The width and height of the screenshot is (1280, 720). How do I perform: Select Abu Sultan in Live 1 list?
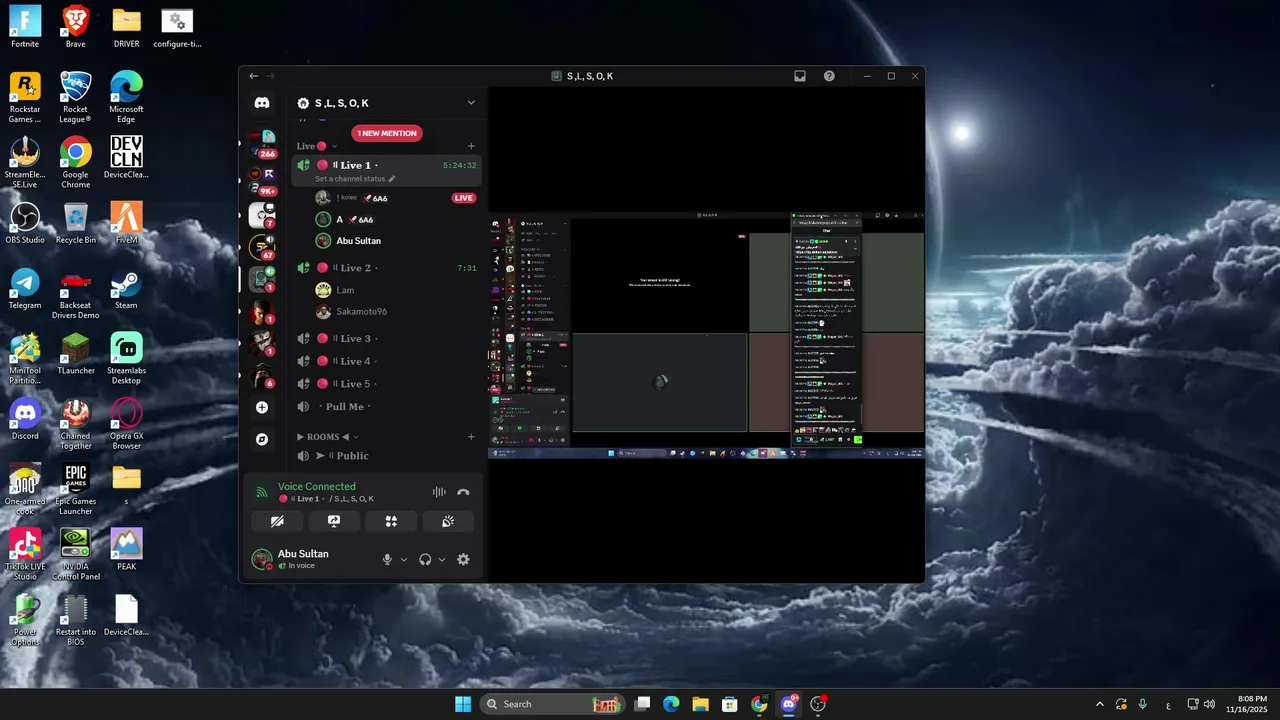click(x=395, y=241)
